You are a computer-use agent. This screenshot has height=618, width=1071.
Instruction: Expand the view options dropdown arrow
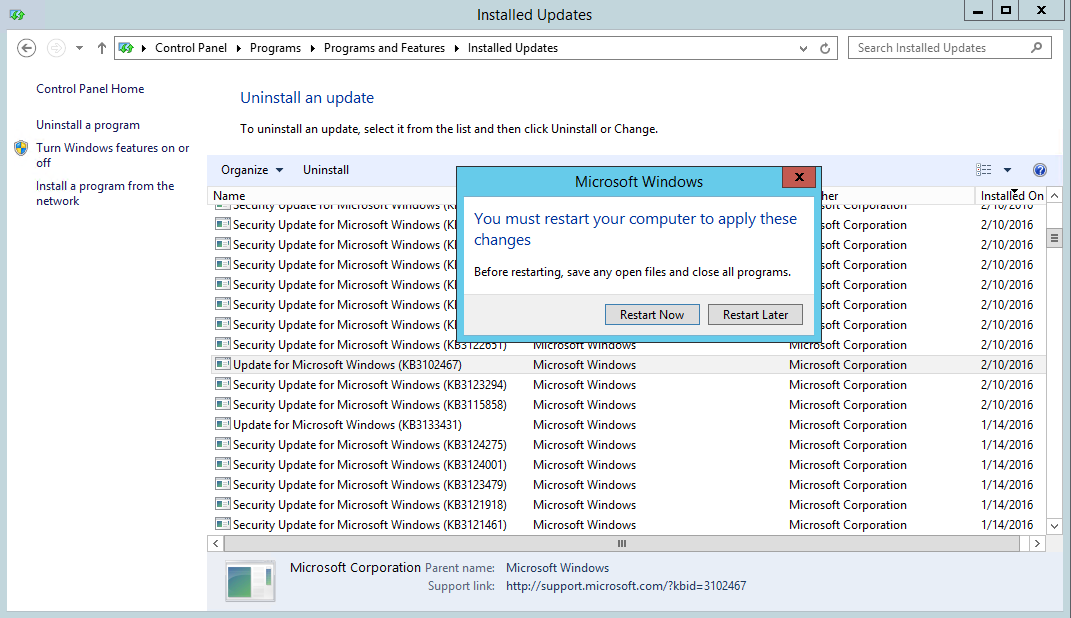(x=1007, y=170)
